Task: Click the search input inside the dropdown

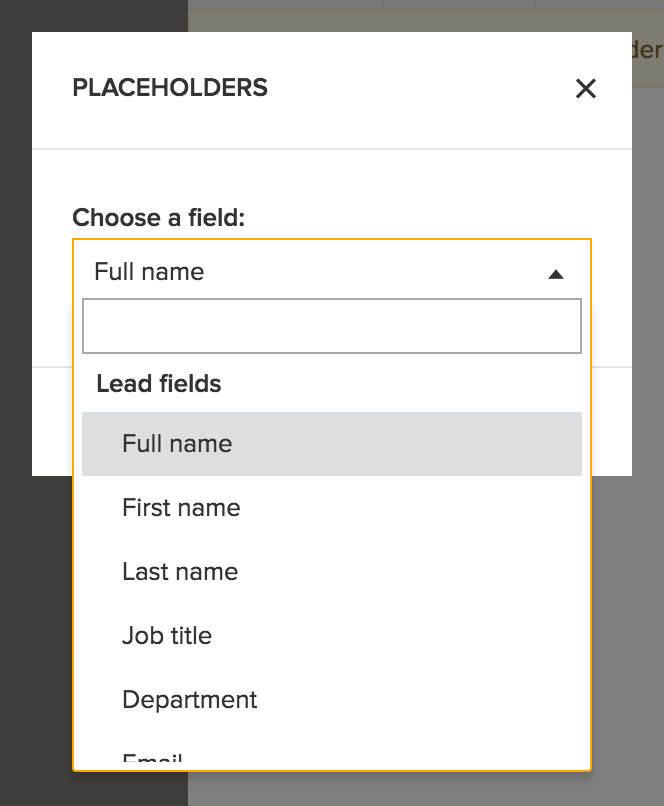Action: click(x=330, y=325)
